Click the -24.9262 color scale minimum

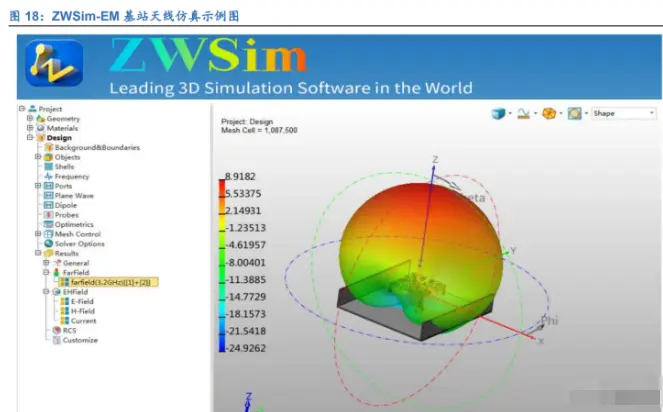tap(245, 348)
